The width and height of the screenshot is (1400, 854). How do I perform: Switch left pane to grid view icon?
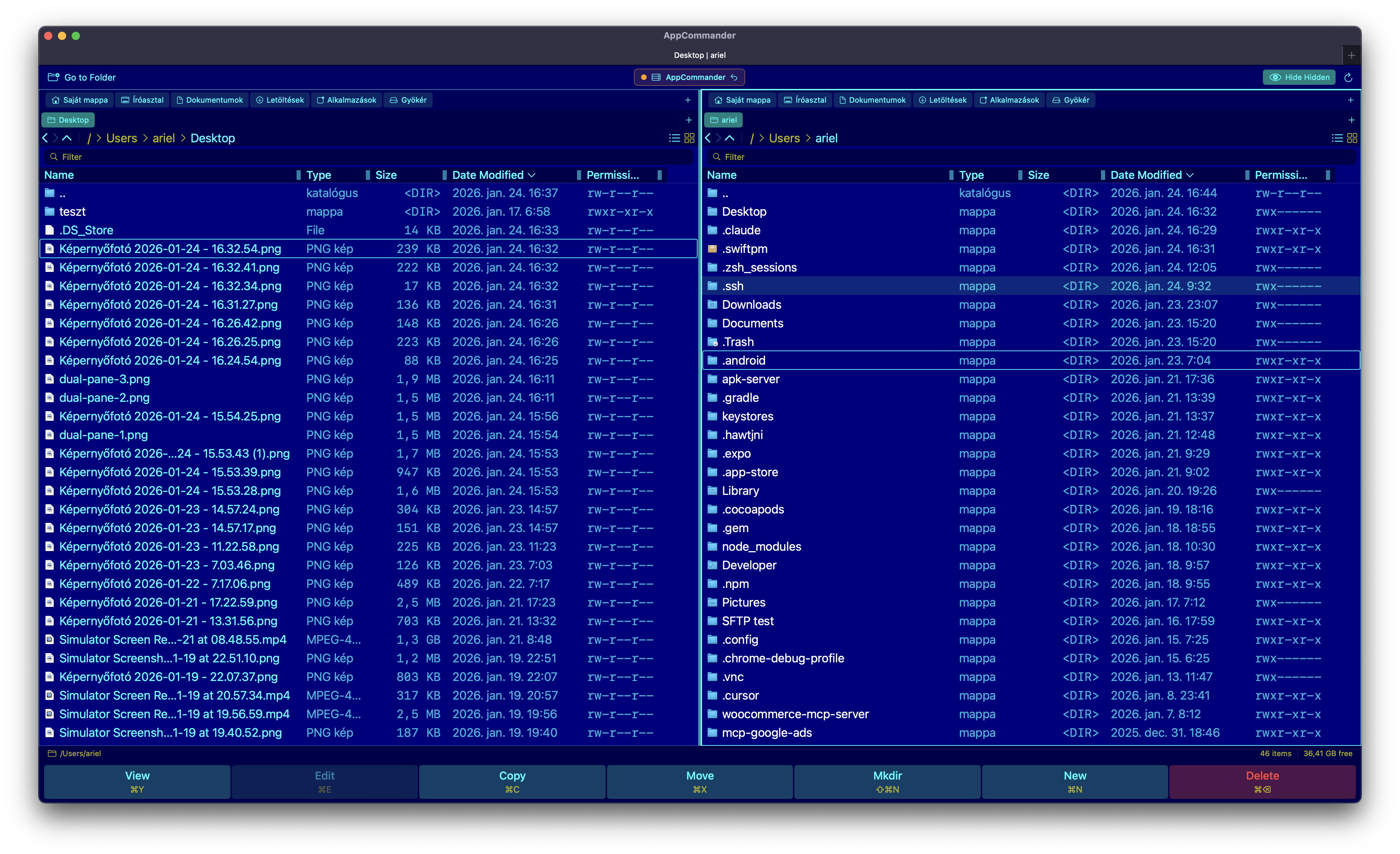pos(689,138)
